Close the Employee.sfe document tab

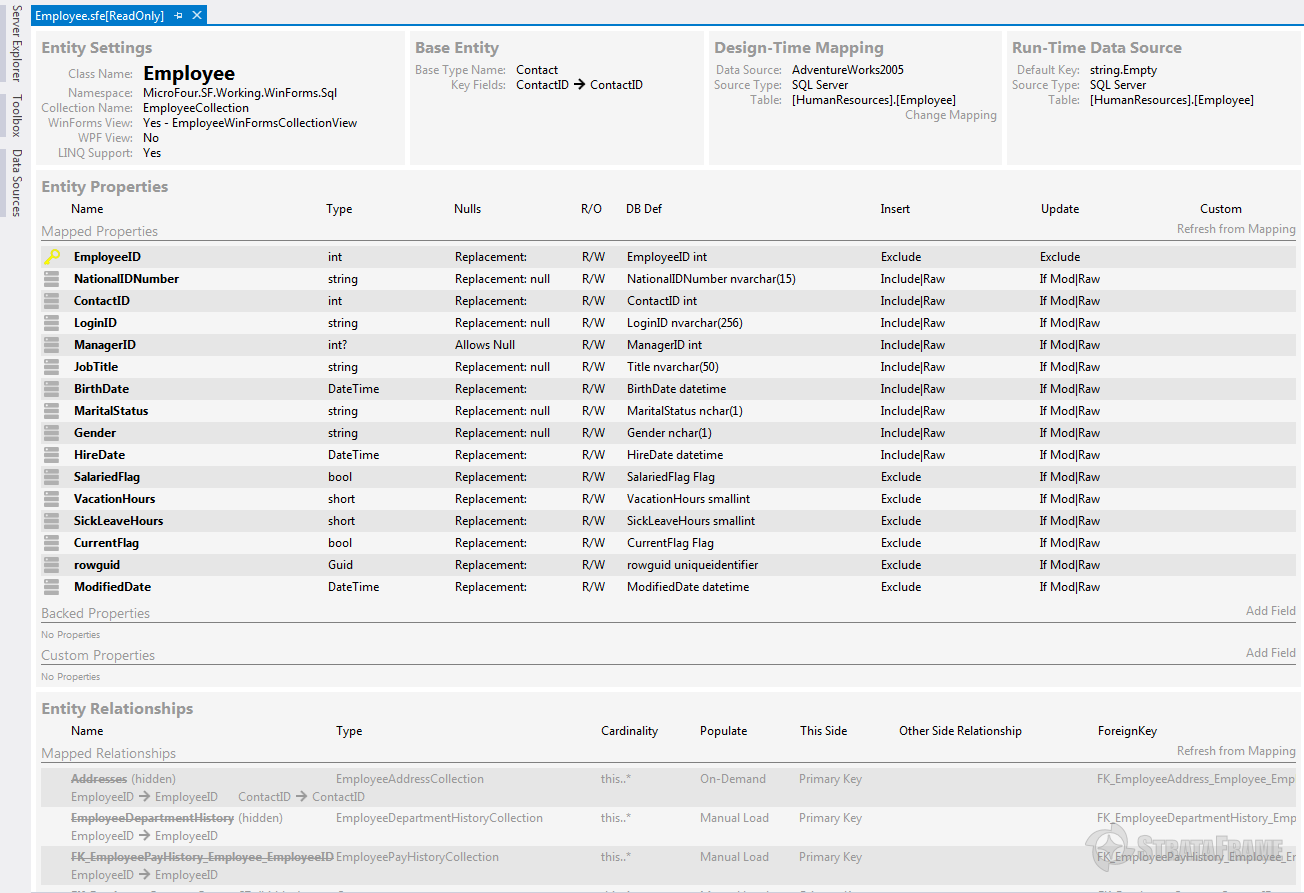click(197, 16)
